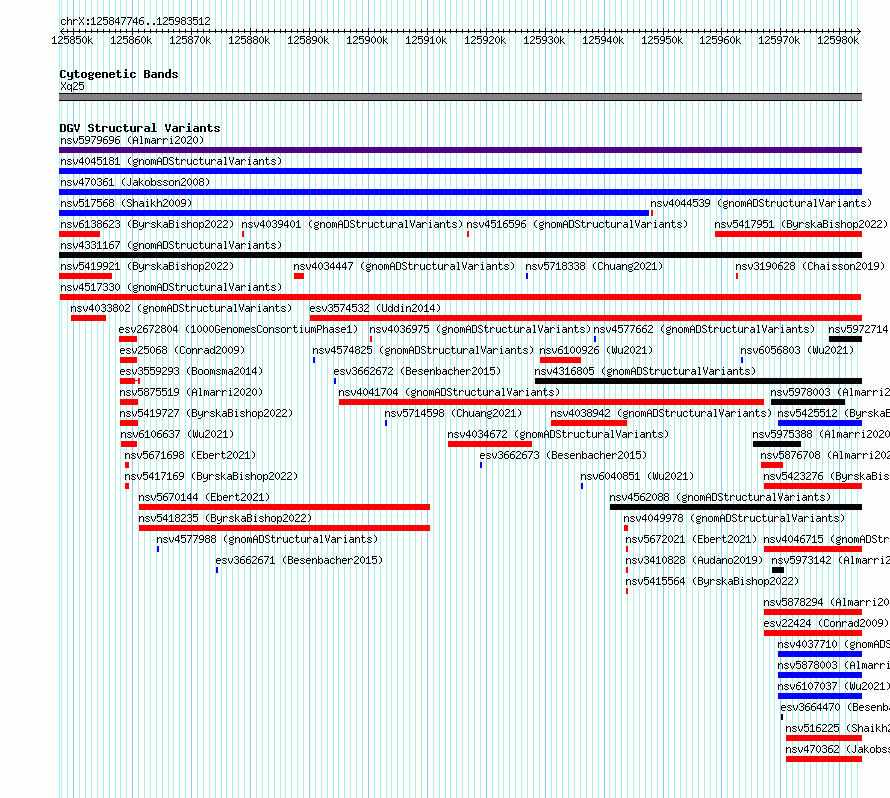Open nsv4036975 variant label
890x798 pixels.
point(480,329)
